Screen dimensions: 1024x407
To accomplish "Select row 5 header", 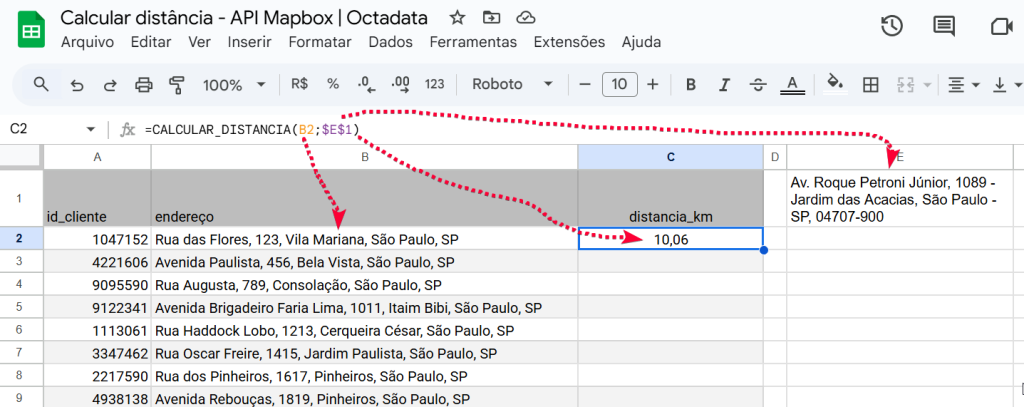I will 21,307.
